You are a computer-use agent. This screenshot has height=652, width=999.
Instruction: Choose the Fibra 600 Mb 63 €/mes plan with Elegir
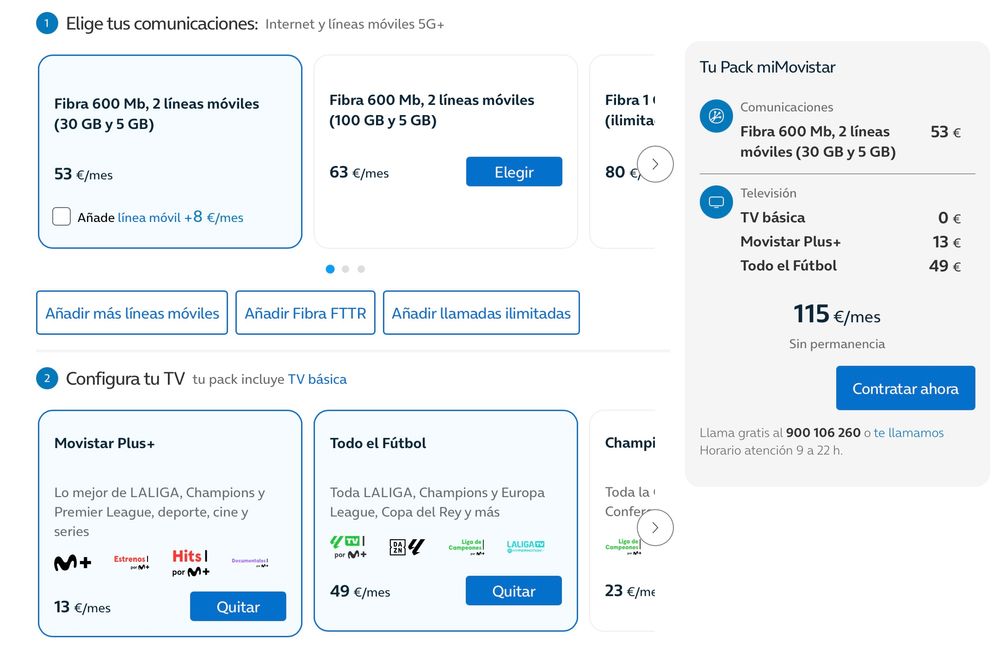click(514, 171)
